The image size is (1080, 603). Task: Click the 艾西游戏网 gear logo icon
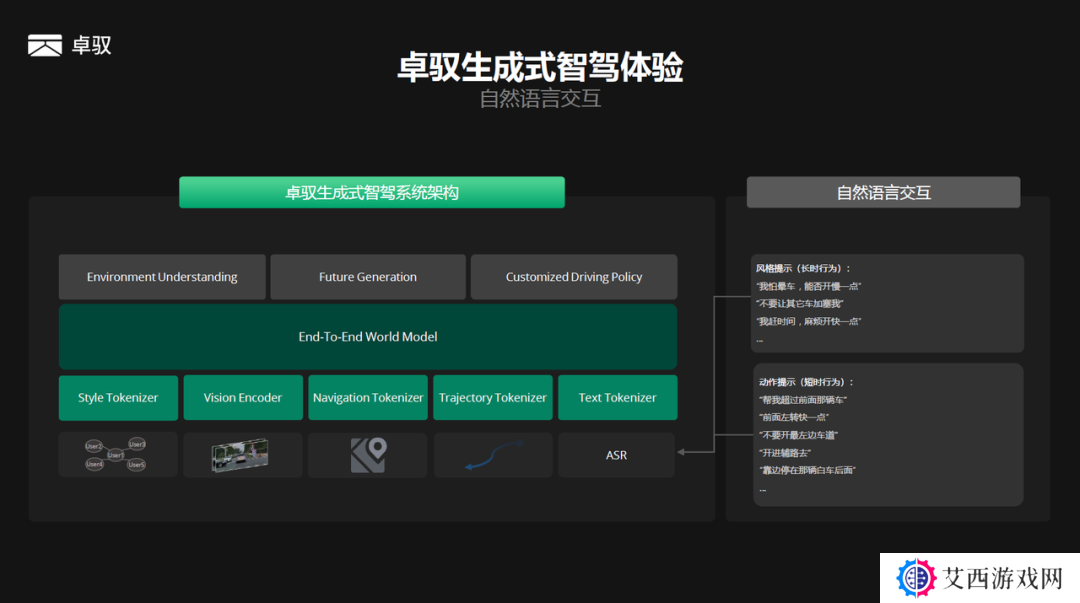coord(916,578)
